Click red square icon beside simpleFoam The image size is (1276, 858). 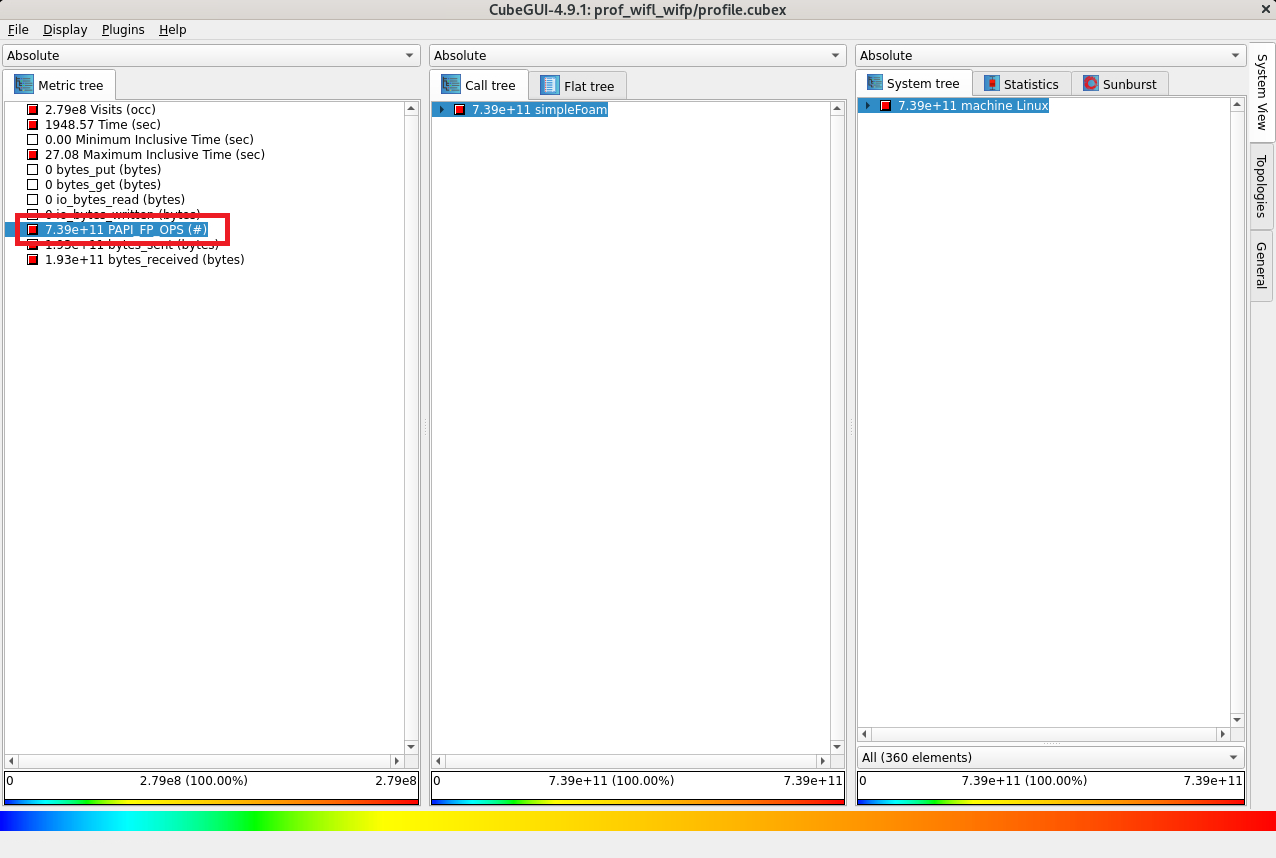pos(460,110)
